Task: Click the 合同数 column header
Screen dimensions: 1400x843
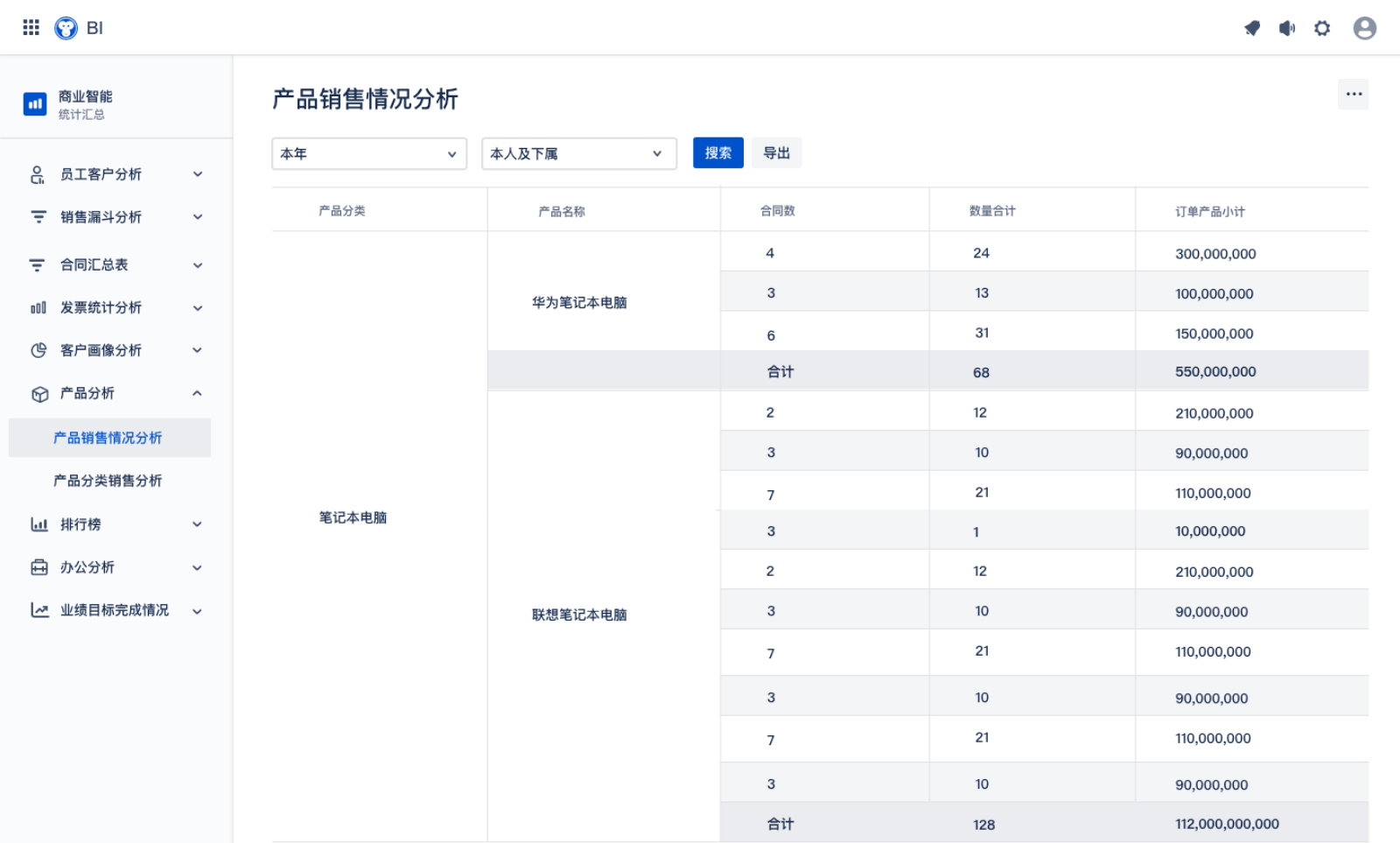Action: 778,211
